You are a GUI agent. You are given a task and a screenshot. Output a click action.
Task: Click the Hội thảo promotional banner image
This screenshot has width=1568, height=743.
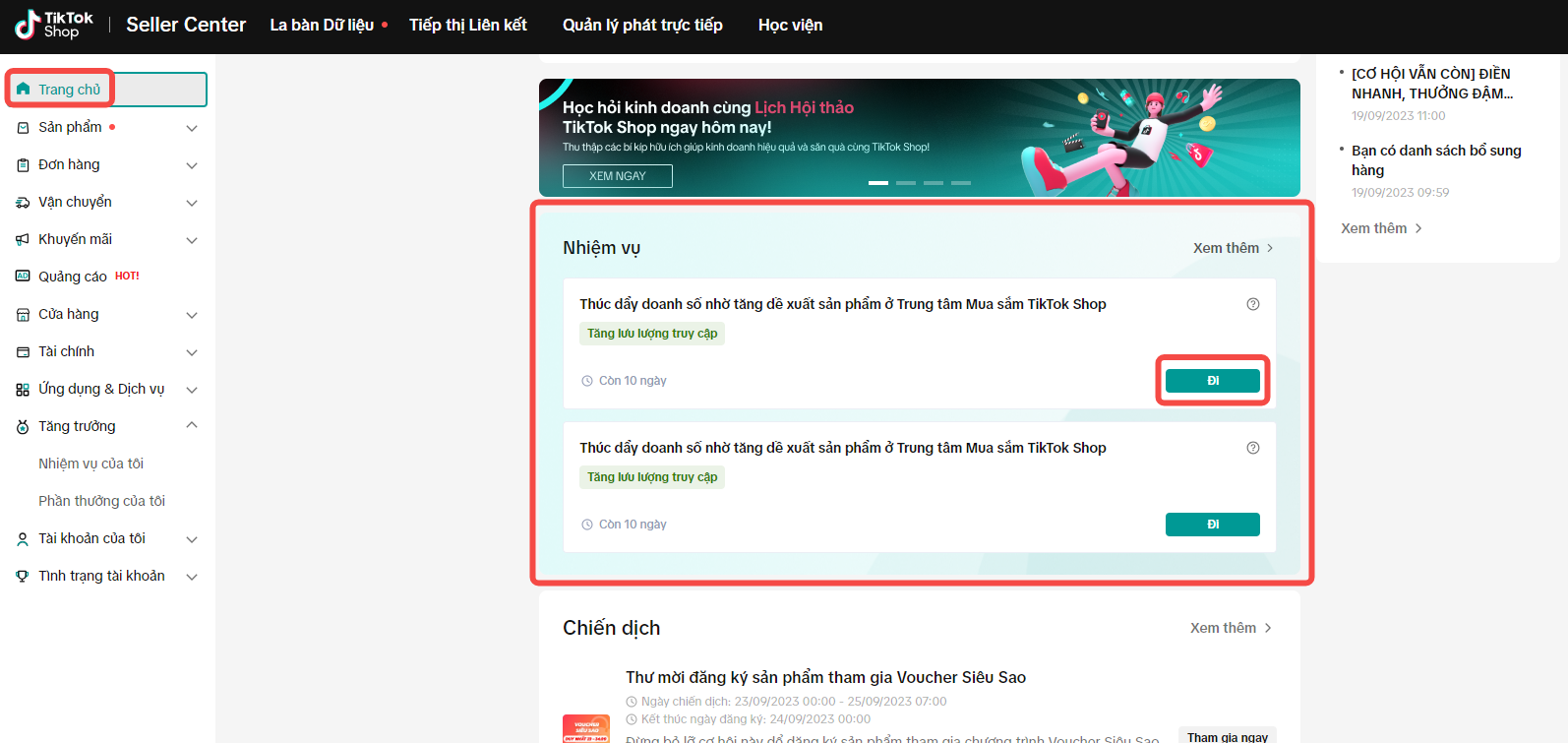point(920,138)
